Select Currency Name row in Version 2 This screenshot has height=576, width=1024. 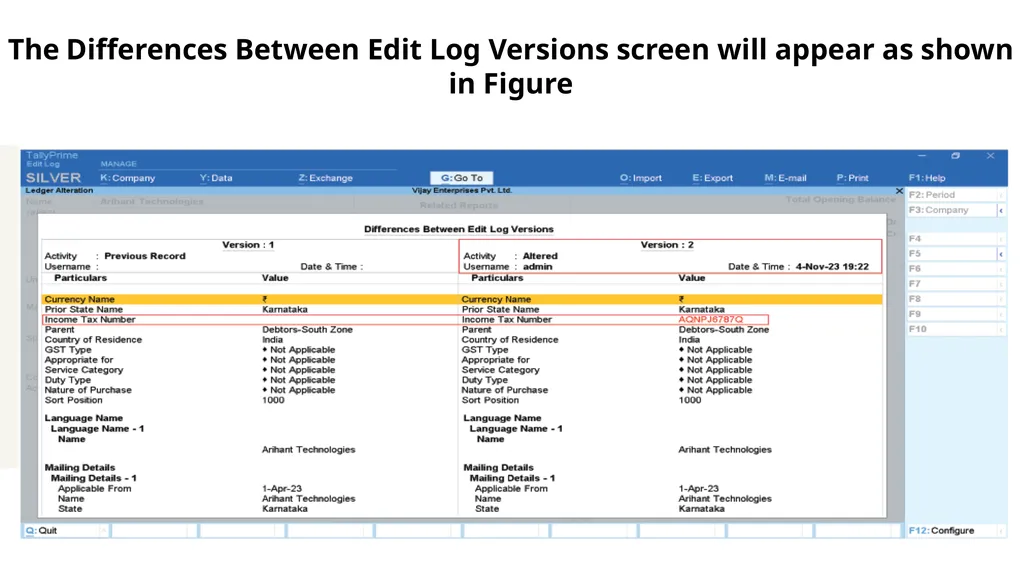[671, 299]
